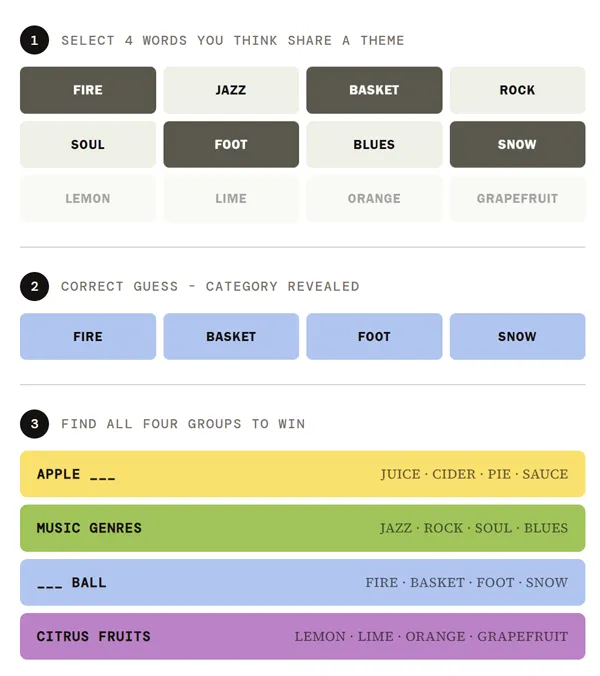Click the purple CITRUS FRUITS category bar

302,636
